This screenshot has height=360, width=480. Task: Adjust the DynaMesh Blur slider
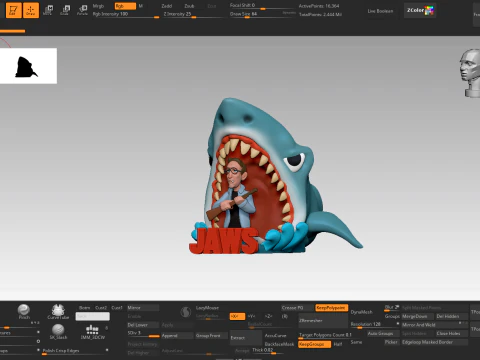click(x=392, y=308)
